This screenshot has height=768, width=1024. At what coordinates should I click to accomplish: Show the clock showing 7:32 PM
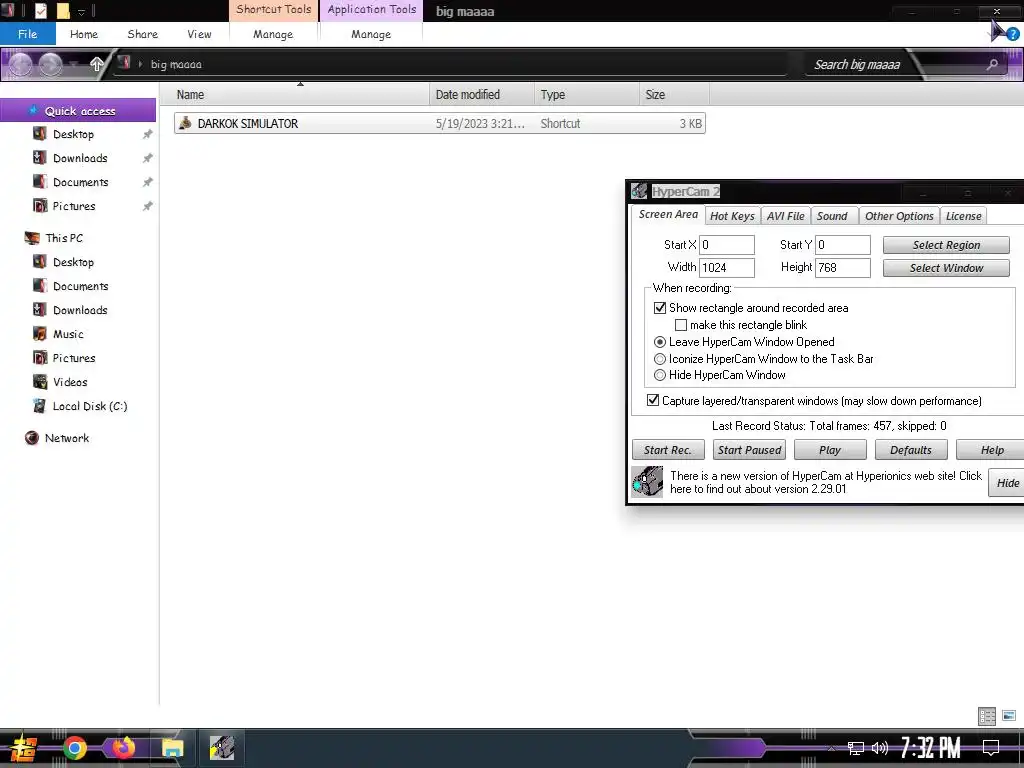[x=931, y=748]
